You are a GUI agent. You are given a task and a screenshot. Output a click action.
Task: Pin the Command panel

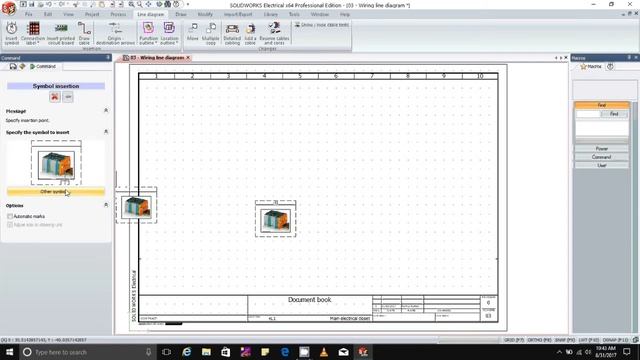(x=108, y=58)
